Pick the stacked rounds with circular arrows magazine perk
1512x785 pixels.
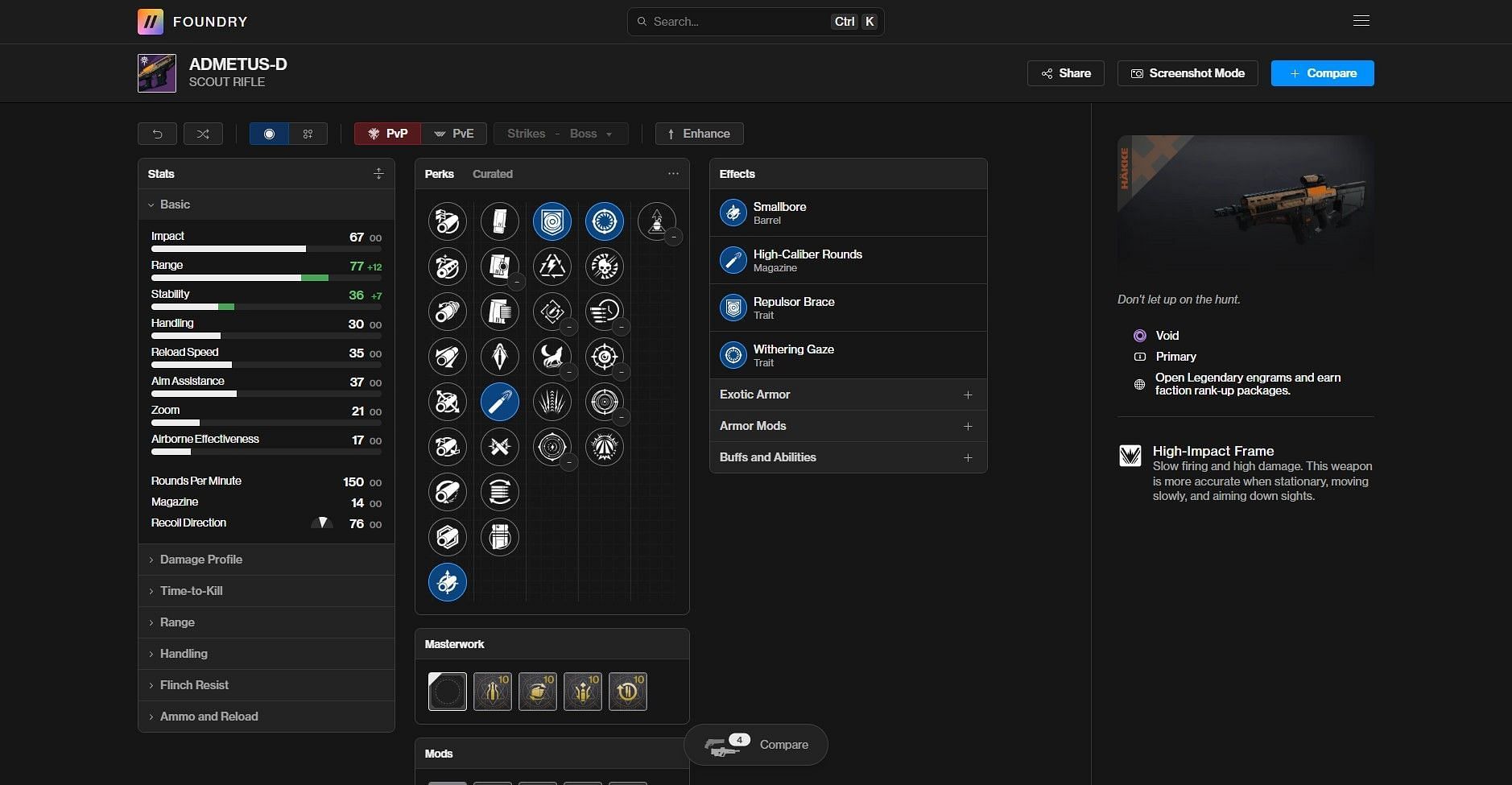(499, 492)
